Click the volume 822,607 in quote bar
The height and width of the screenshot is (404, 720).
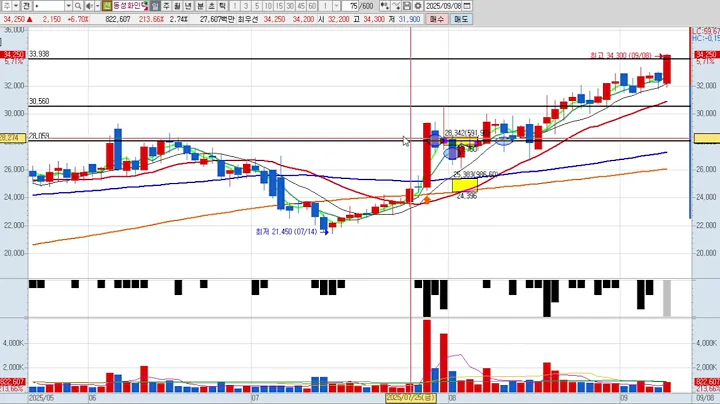118,19
